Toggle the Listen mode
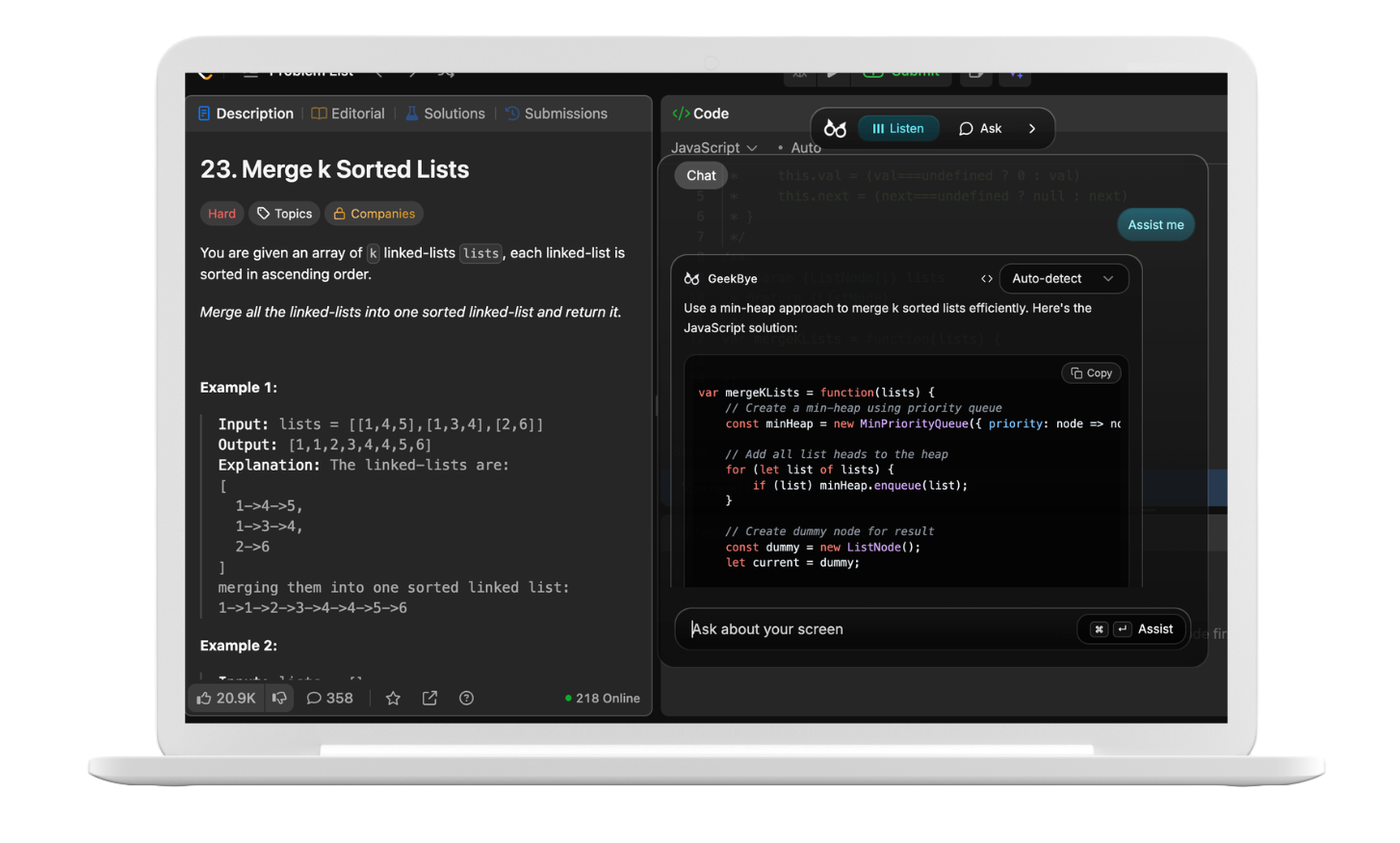1400x843 pixels. coord(897,127)
